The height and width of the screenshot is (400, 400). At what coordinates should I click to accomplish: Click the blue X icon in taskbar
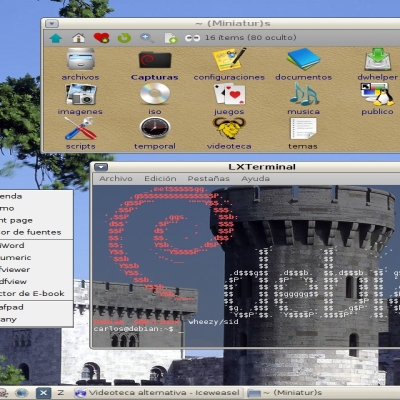(x=43, y=393)
